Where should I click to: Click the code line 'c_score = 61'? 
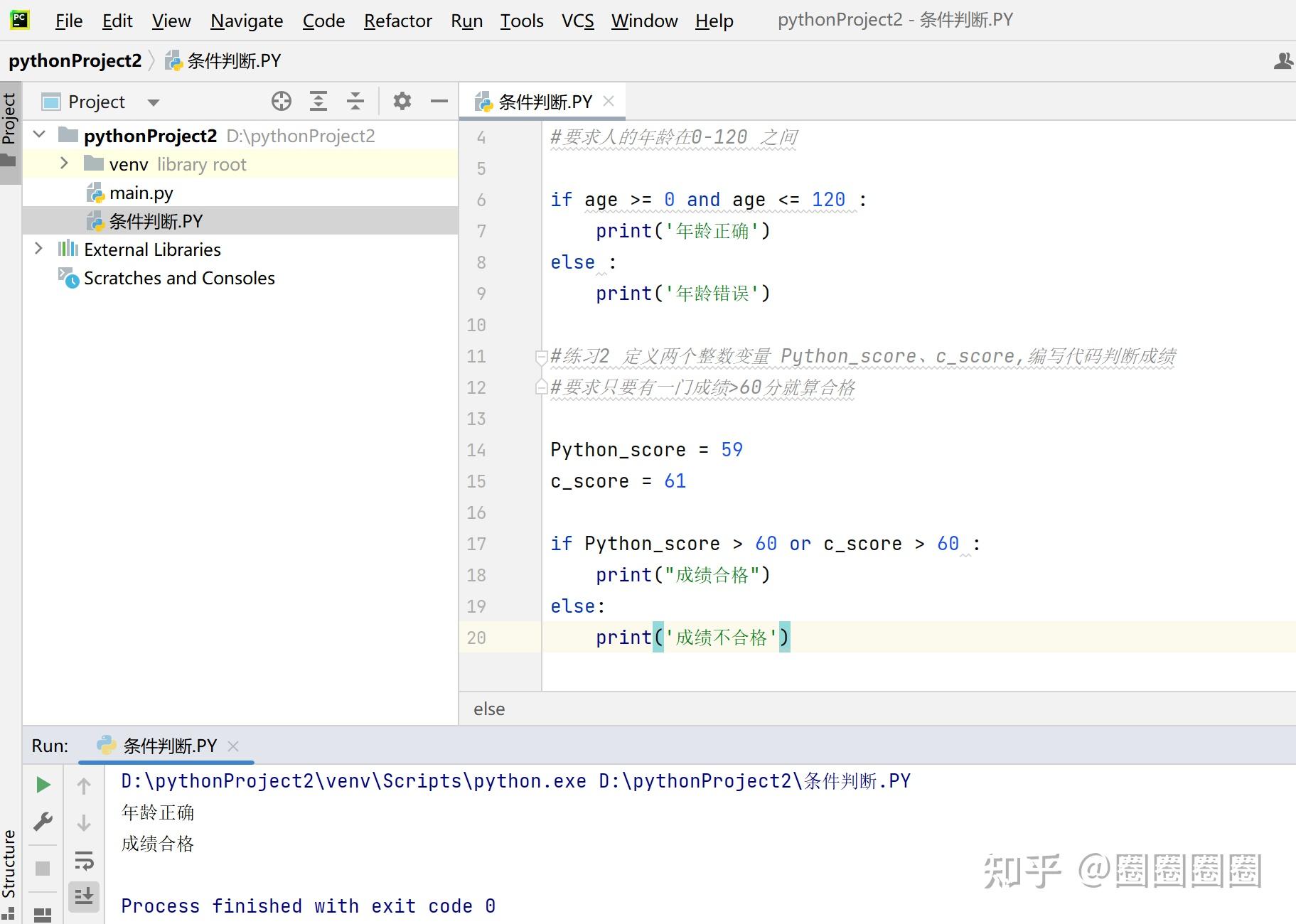618,481
